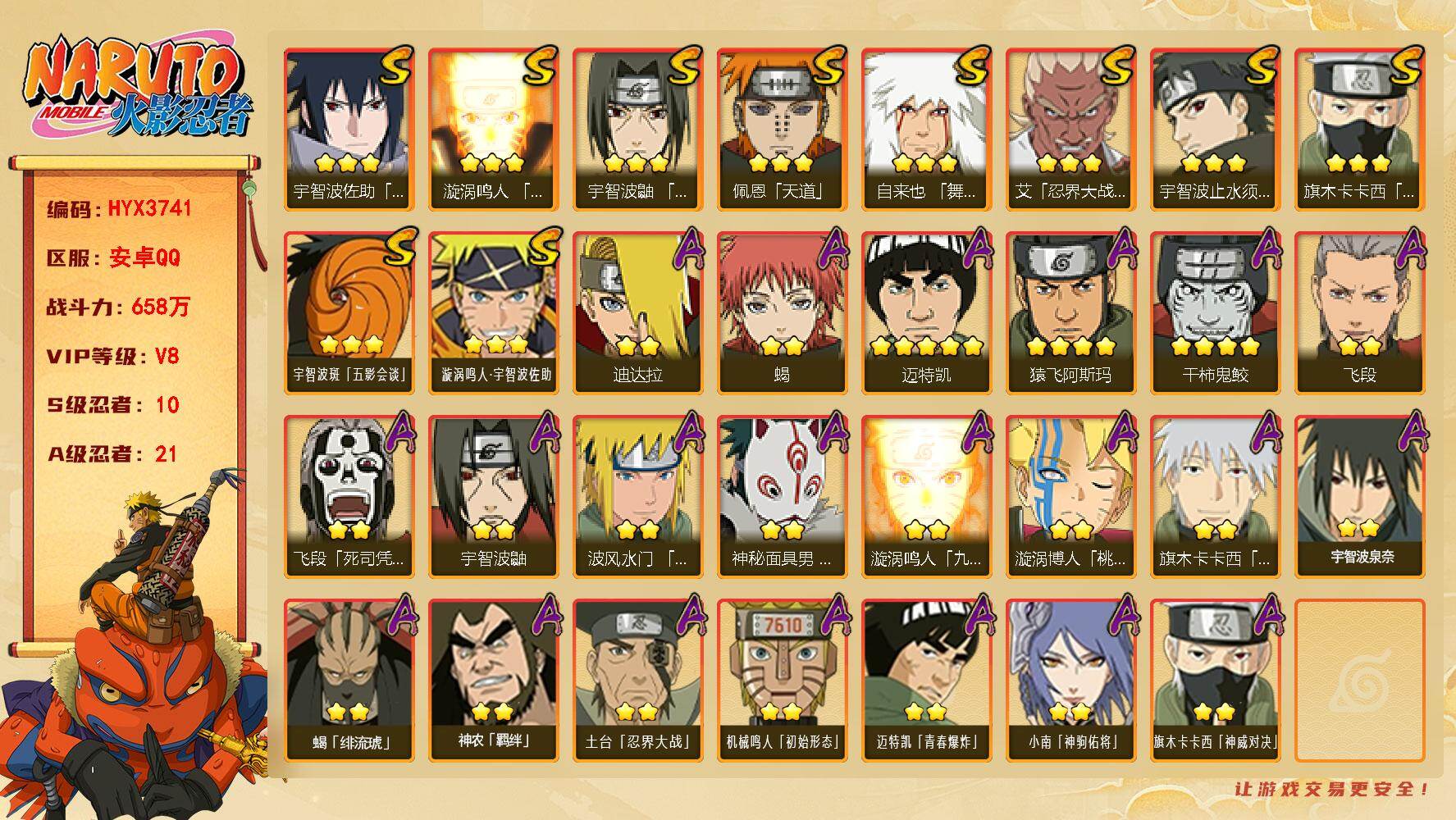Click the 战斗力 658万 stat line
This screenshot has width=1456, height=820.
click(118, 307)
